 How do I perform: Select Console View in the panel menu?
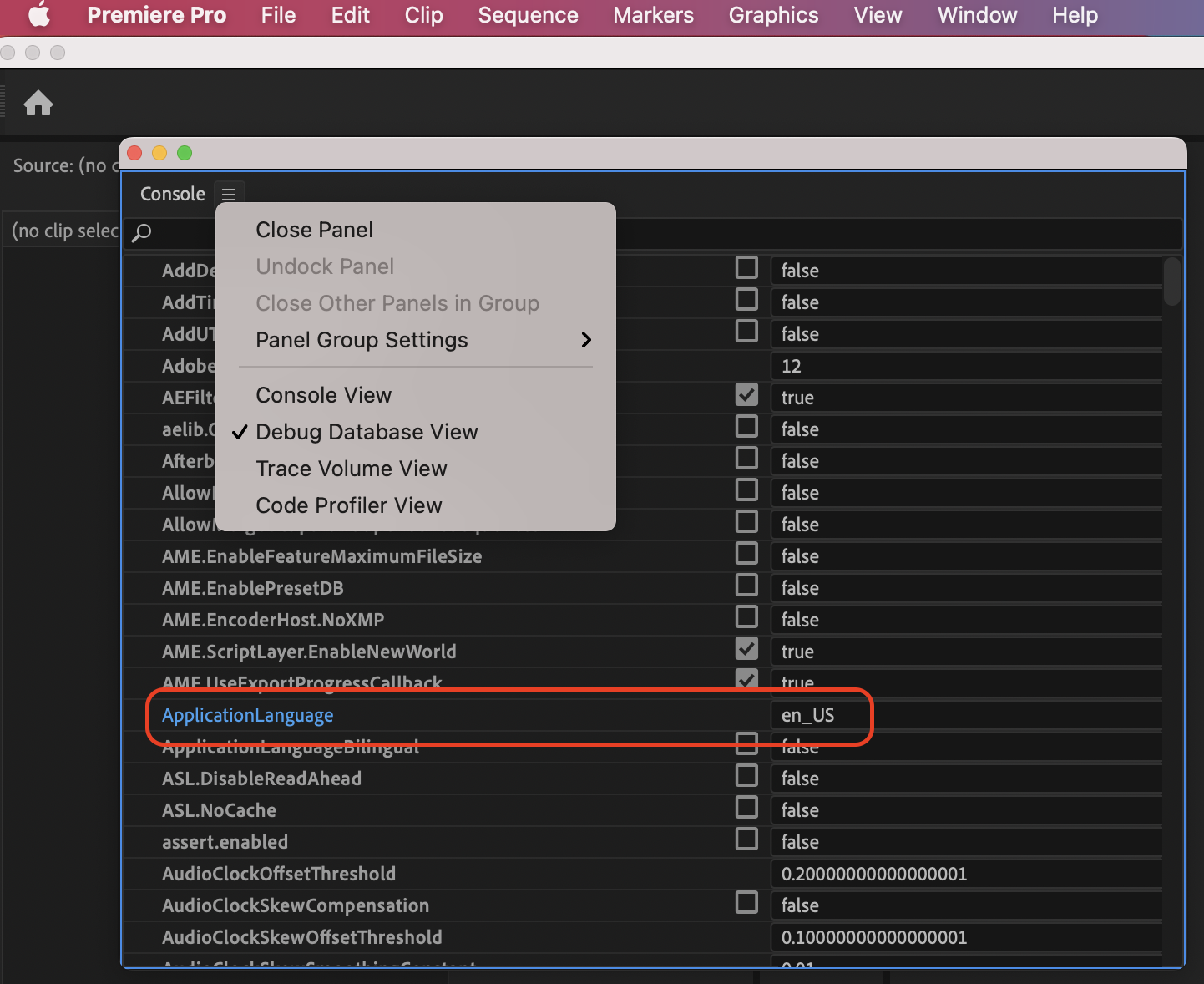[324, 395]
